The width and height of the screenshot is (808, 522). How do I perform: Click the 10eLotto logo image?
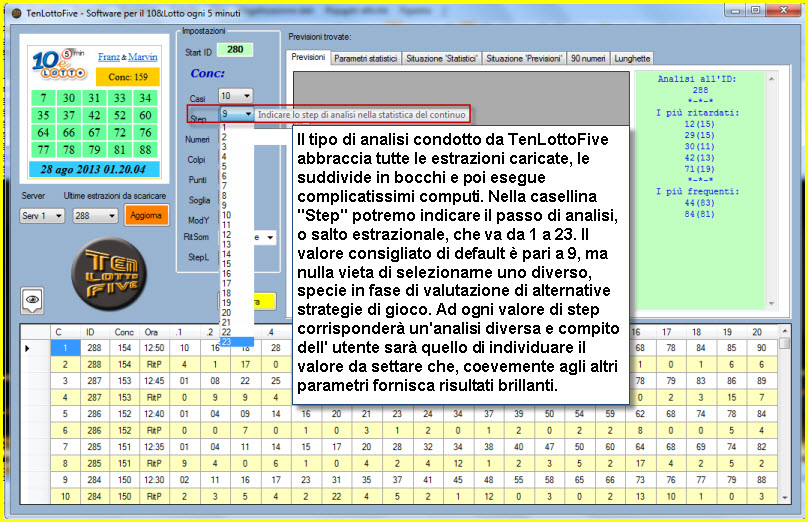pos(59,64)
